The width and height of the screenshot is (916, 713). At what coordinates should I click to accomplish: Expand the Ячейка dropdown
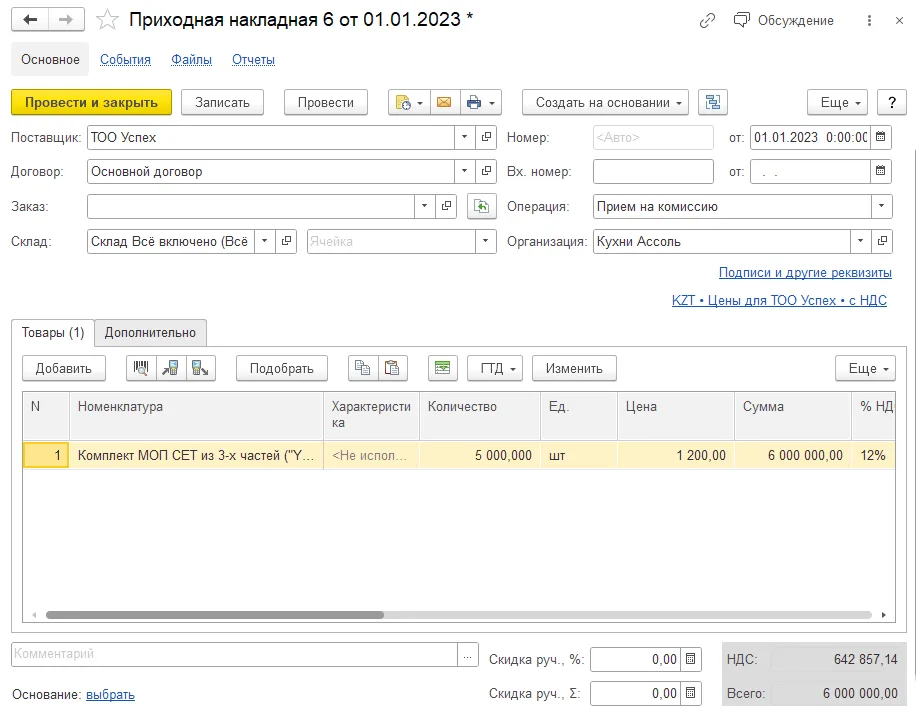point(485,241)
